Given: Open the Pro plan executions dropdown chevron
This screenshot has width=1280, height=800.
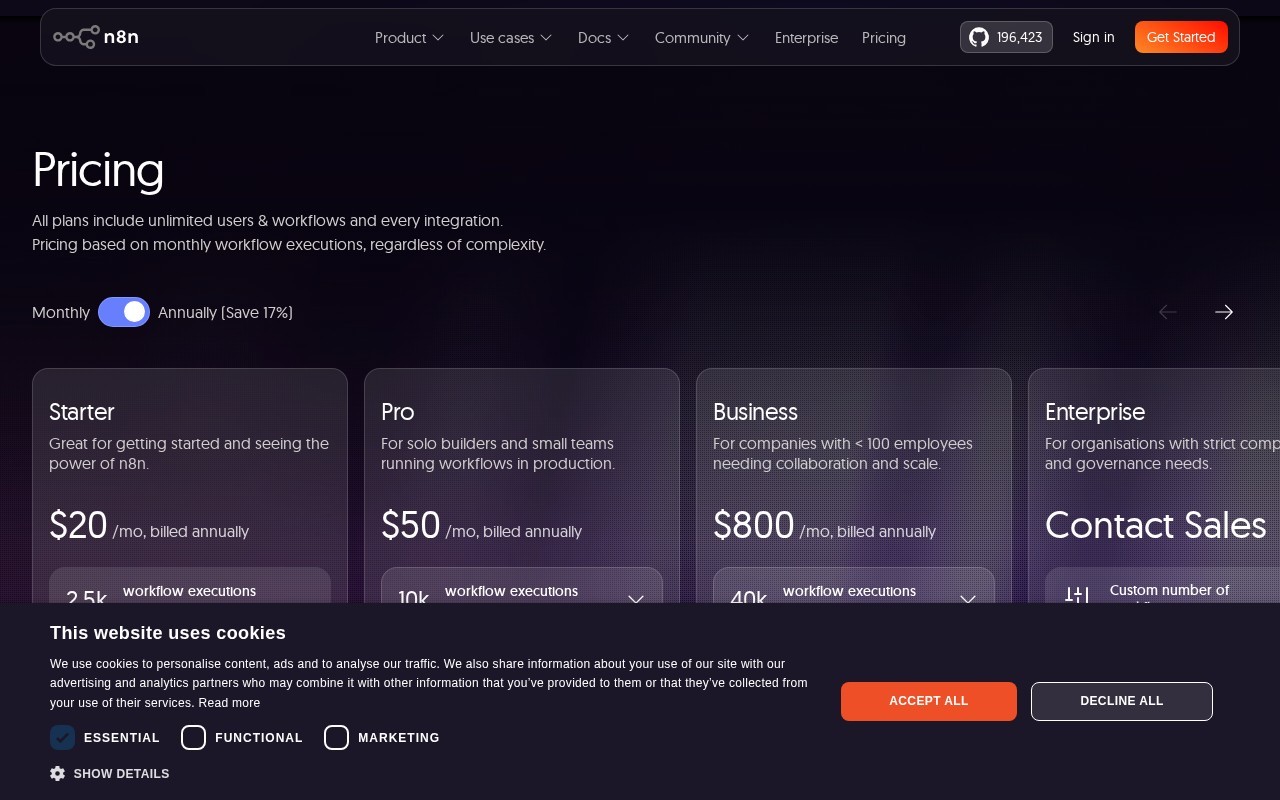Looking at the screenshot, I should [x=636, y=599].
